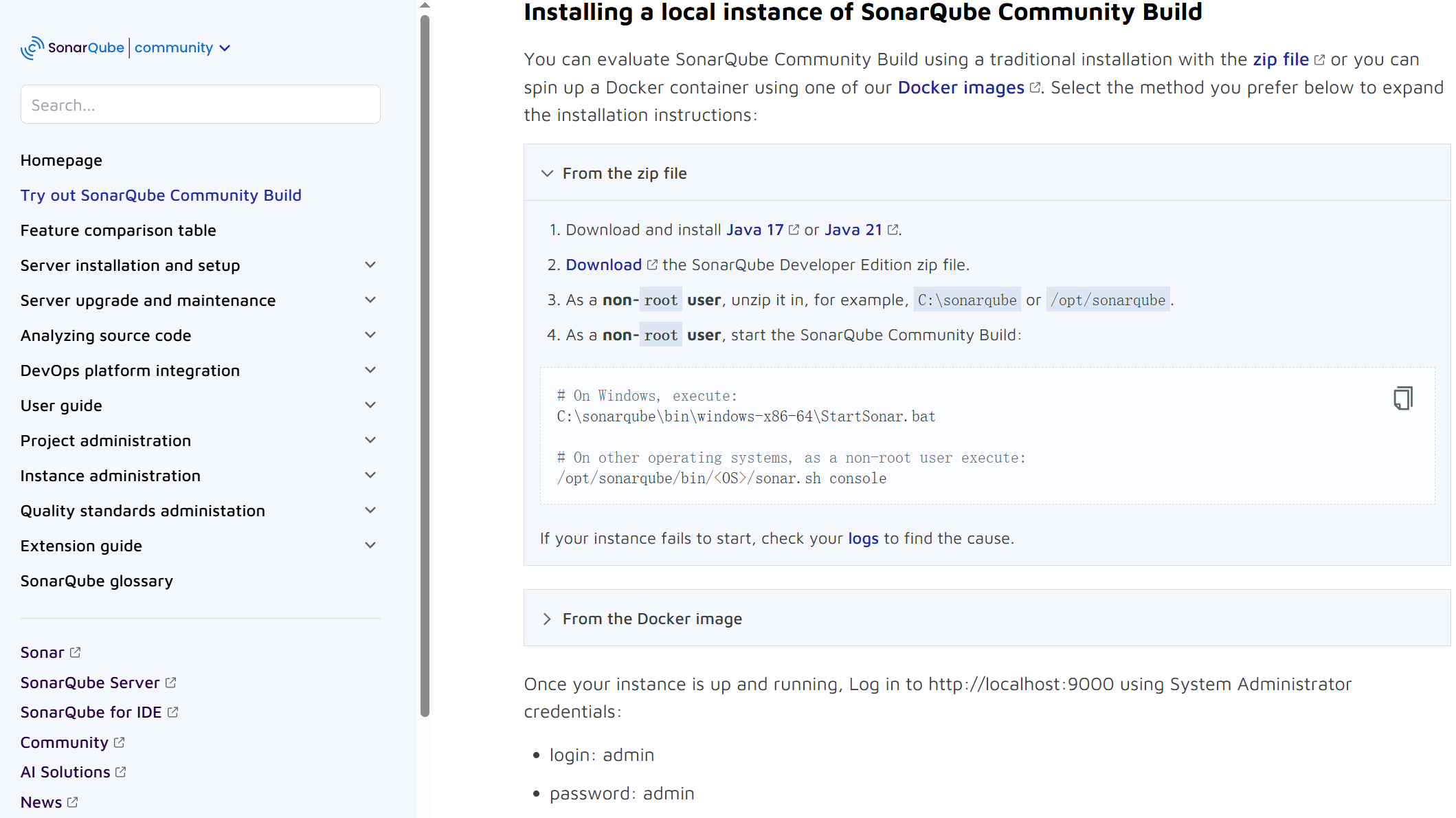Open Analyzing source code page
1456x818 pixels.
[x=106, y=335]
